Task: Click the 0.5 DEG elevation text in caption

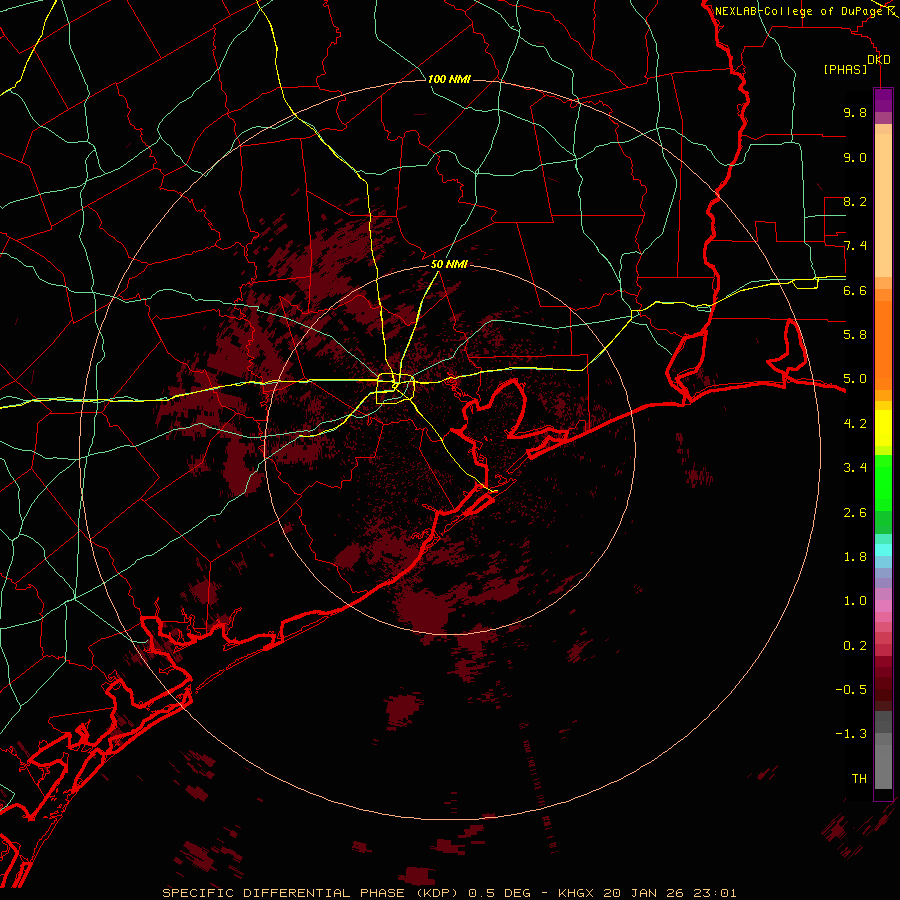Action: pos(499,893)
